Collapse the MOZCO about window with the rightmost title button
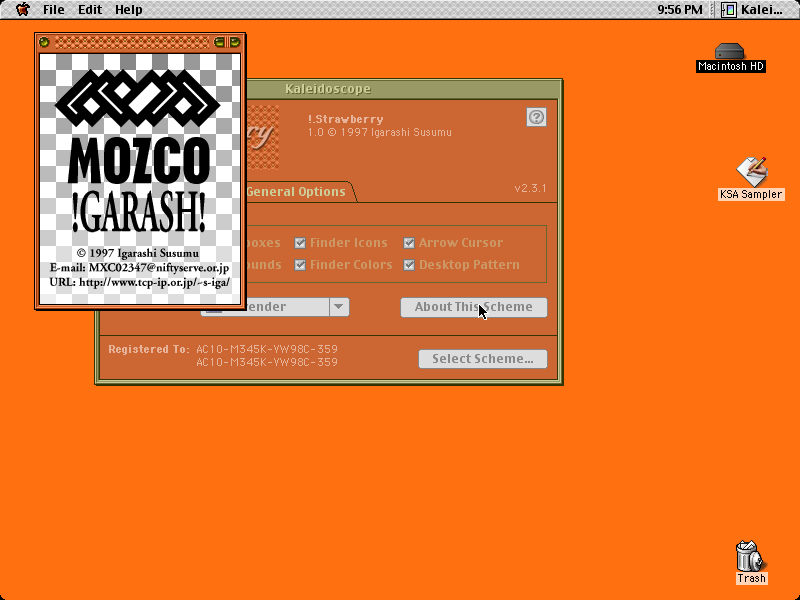The height and width of the screenshot is (600, 800). (235, 42)
